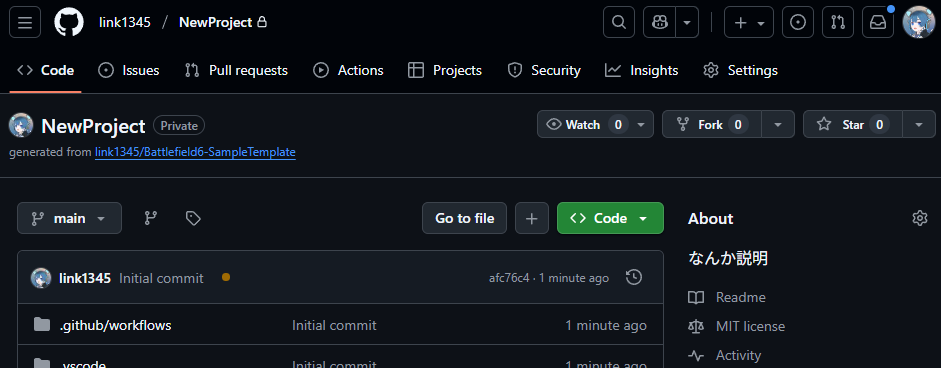Expand the Fork dropdown arrow
The width and height of the screenshot is (941, 368).
click(778, 124)
